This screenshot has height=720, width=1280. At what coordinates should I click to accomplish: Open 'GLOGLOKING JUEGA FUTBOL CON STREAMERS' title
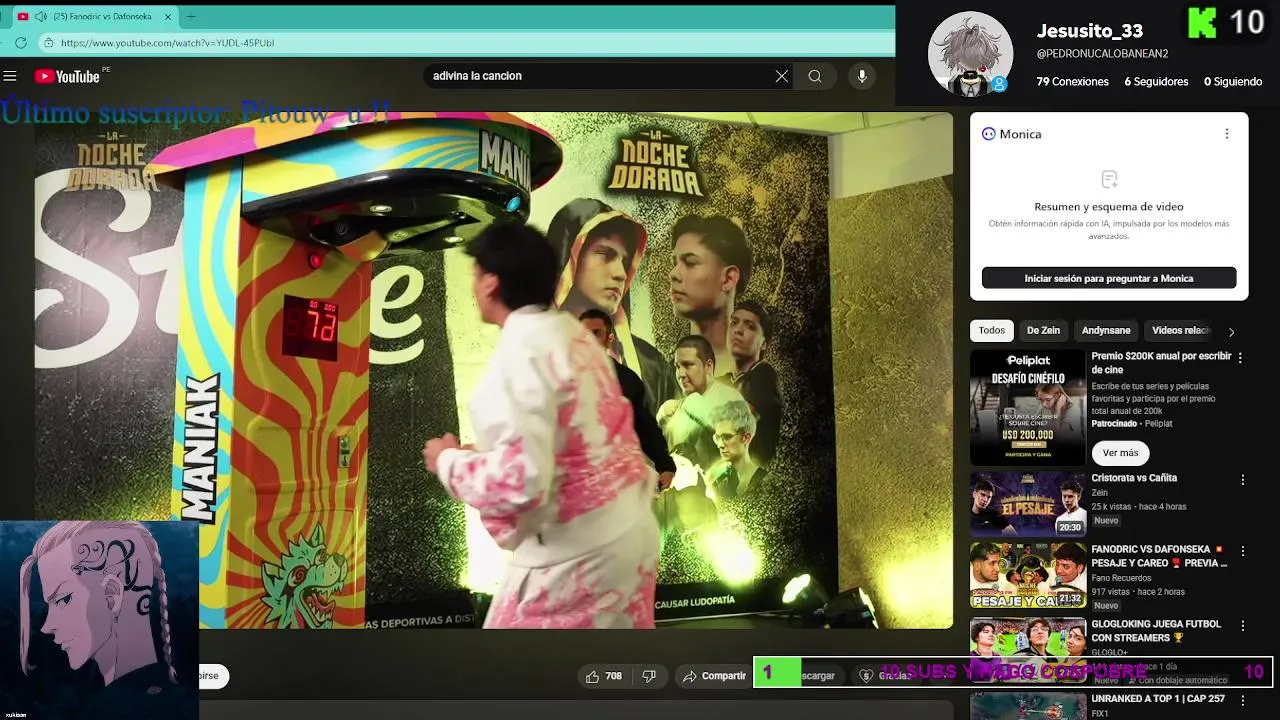pyautogui.click(x=1156, y=630)
